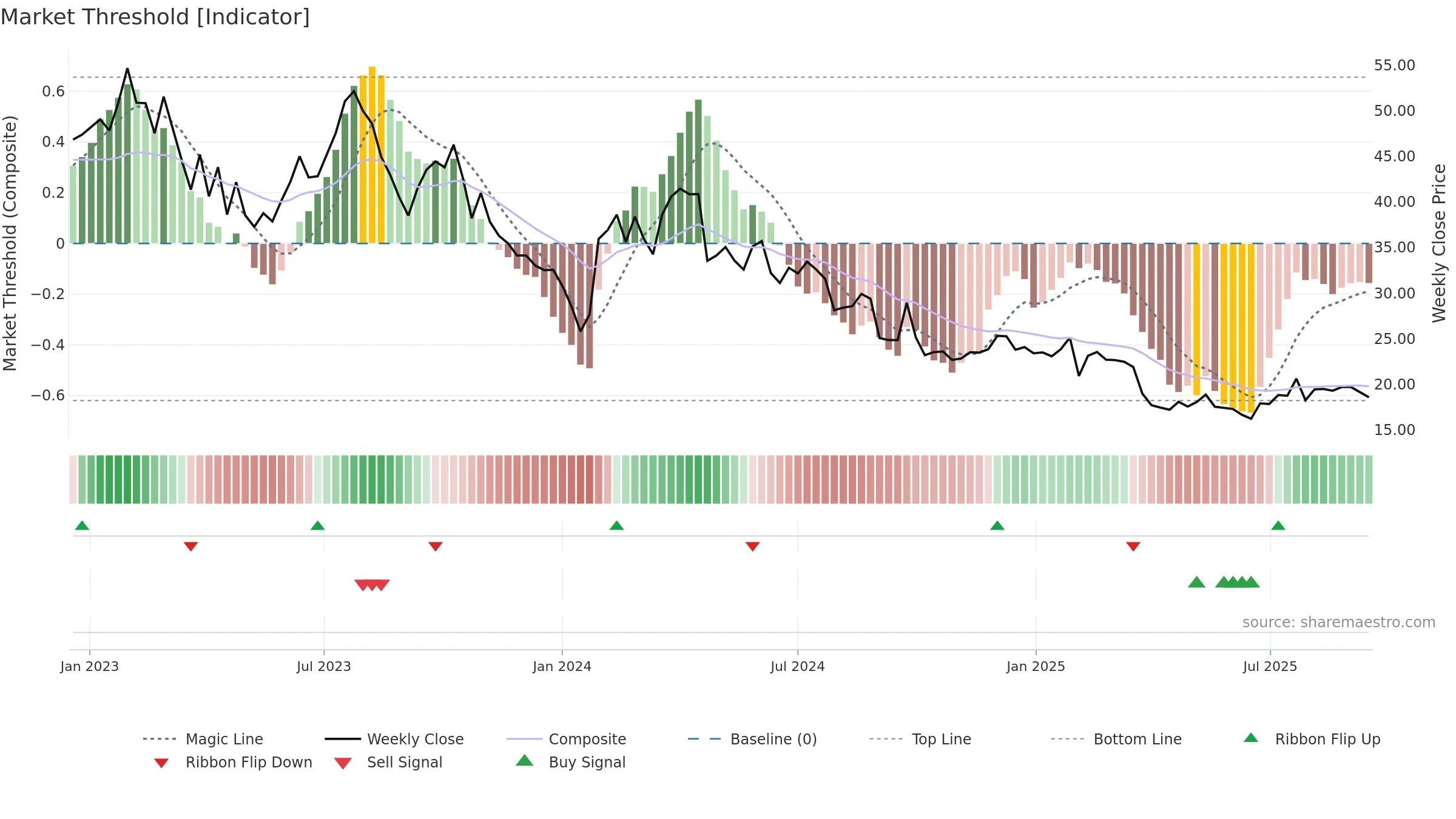Click the Jan 2023 x-axis label
Viewport: 1456px width, 819px height.
tap(89, 666)
